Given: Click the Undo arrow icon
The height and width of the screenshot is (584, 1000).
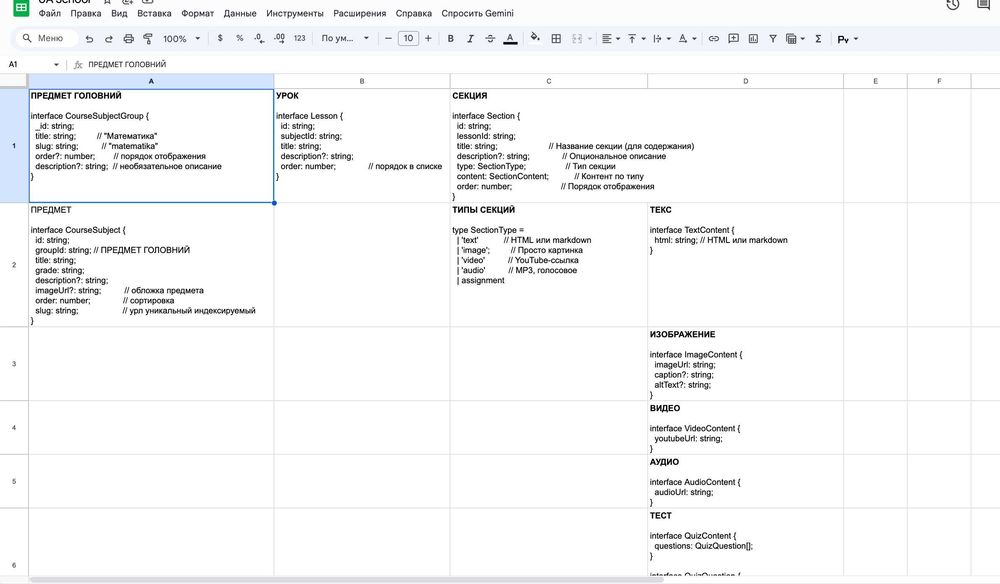Looking at the screenshot, I should 89,39.
